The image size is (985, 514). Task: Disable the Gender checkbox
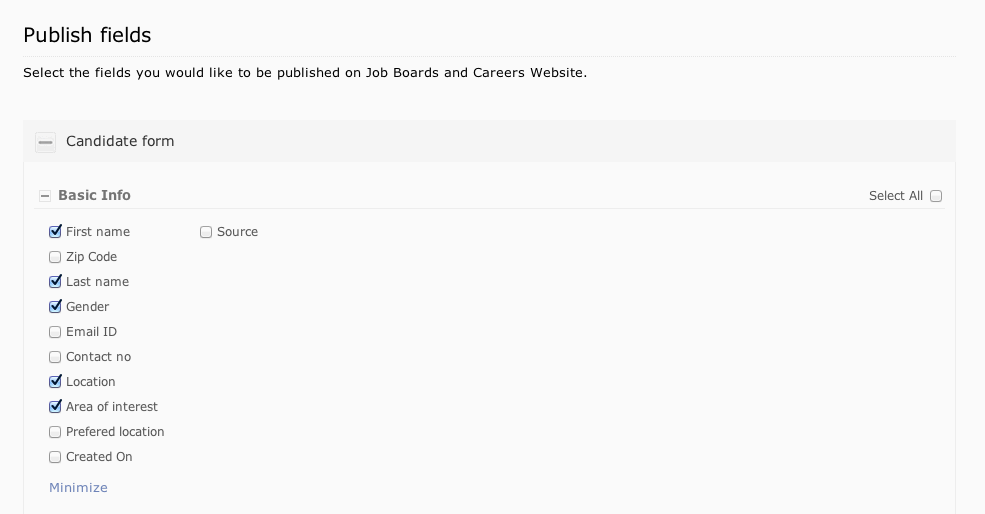pos(55,307)
